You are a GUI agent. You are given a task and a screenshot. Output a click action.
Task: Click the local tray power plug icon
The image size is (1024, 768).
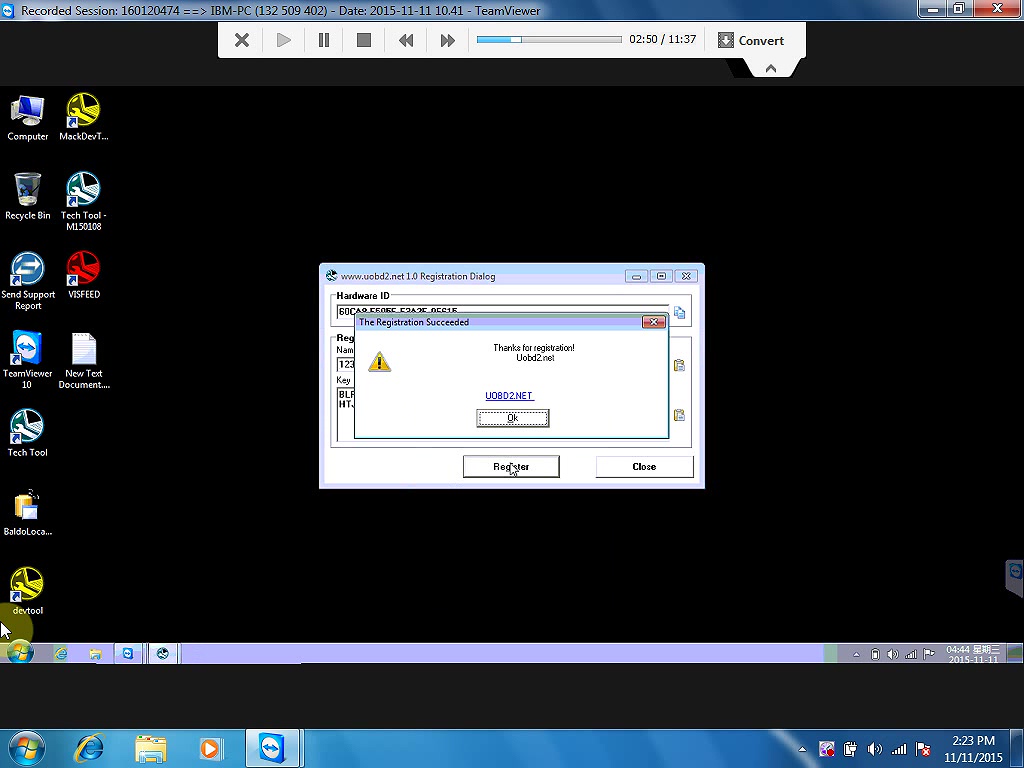850,749
